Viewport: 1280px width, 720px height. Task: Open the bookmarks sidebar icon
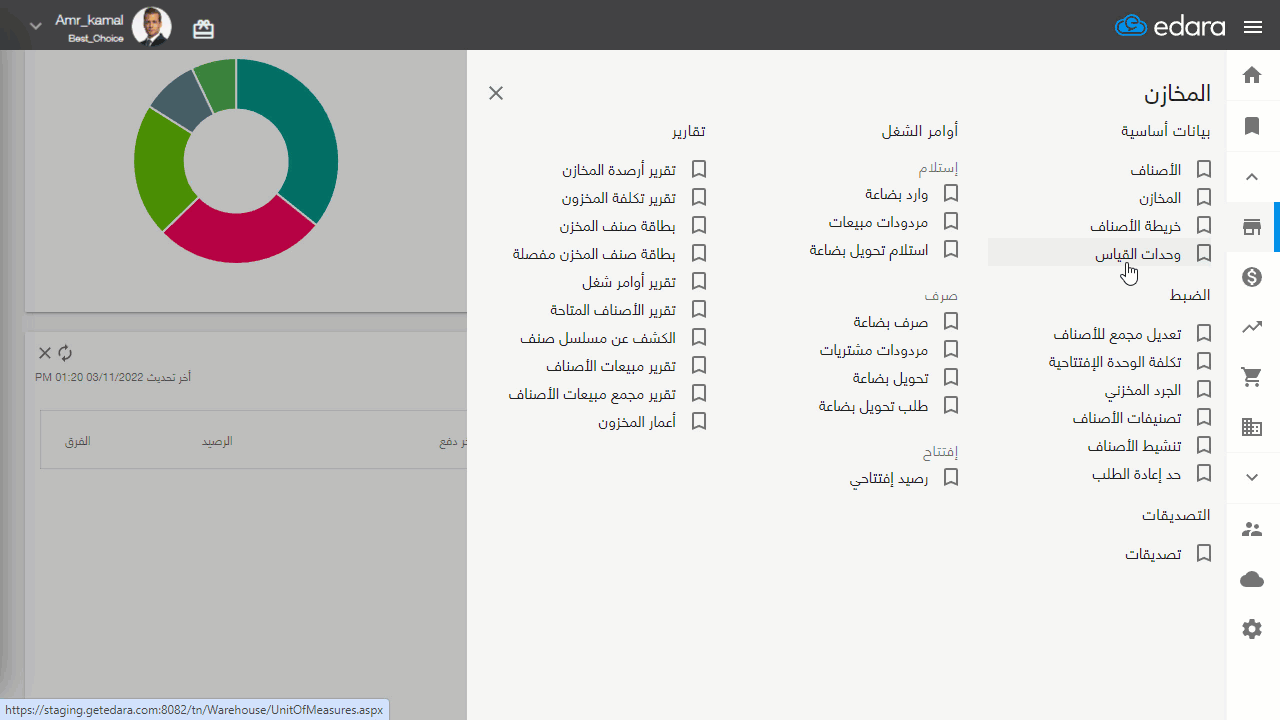pyautogui.click(x=1252, y=126)
